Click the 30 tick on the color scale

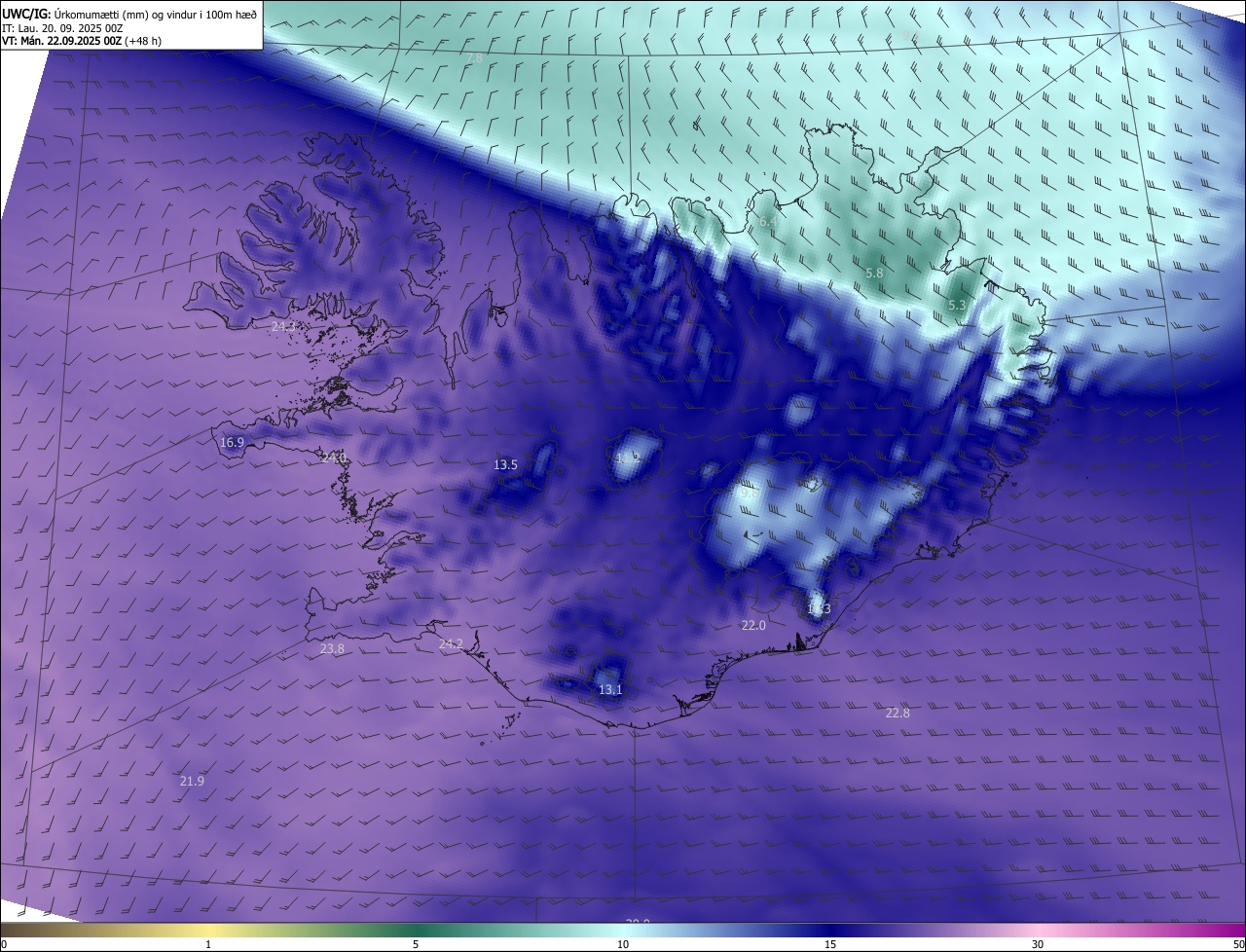pos(1038,944)
